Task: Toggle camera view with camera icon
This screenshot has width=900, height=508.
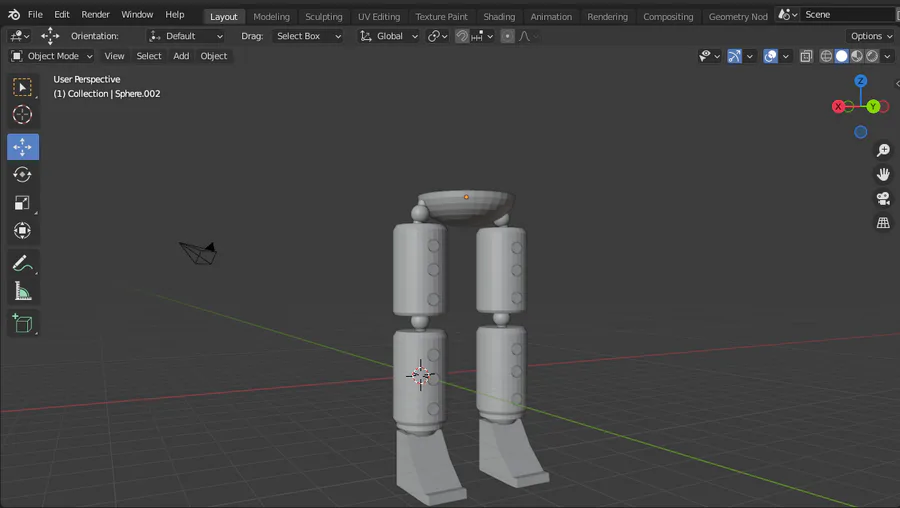Action: (x=883, y=199)
